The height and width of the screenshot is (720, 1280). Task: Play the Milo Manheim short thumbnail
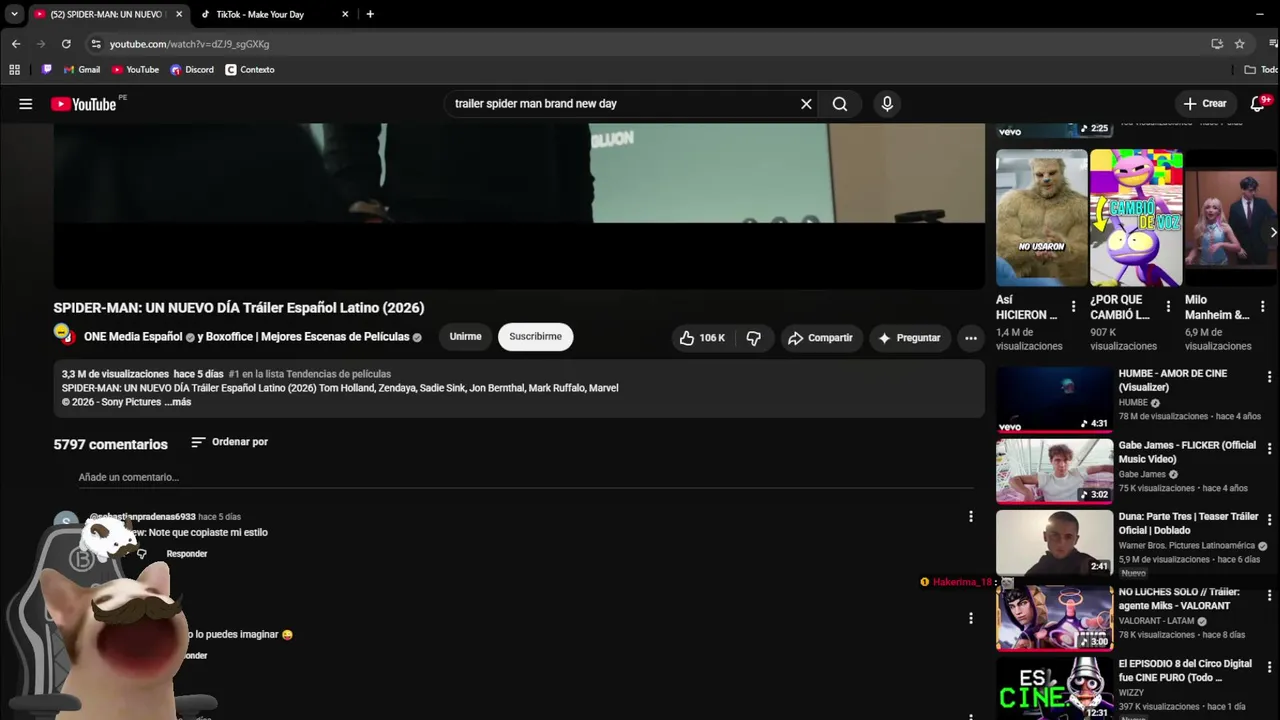[1231, 218]
